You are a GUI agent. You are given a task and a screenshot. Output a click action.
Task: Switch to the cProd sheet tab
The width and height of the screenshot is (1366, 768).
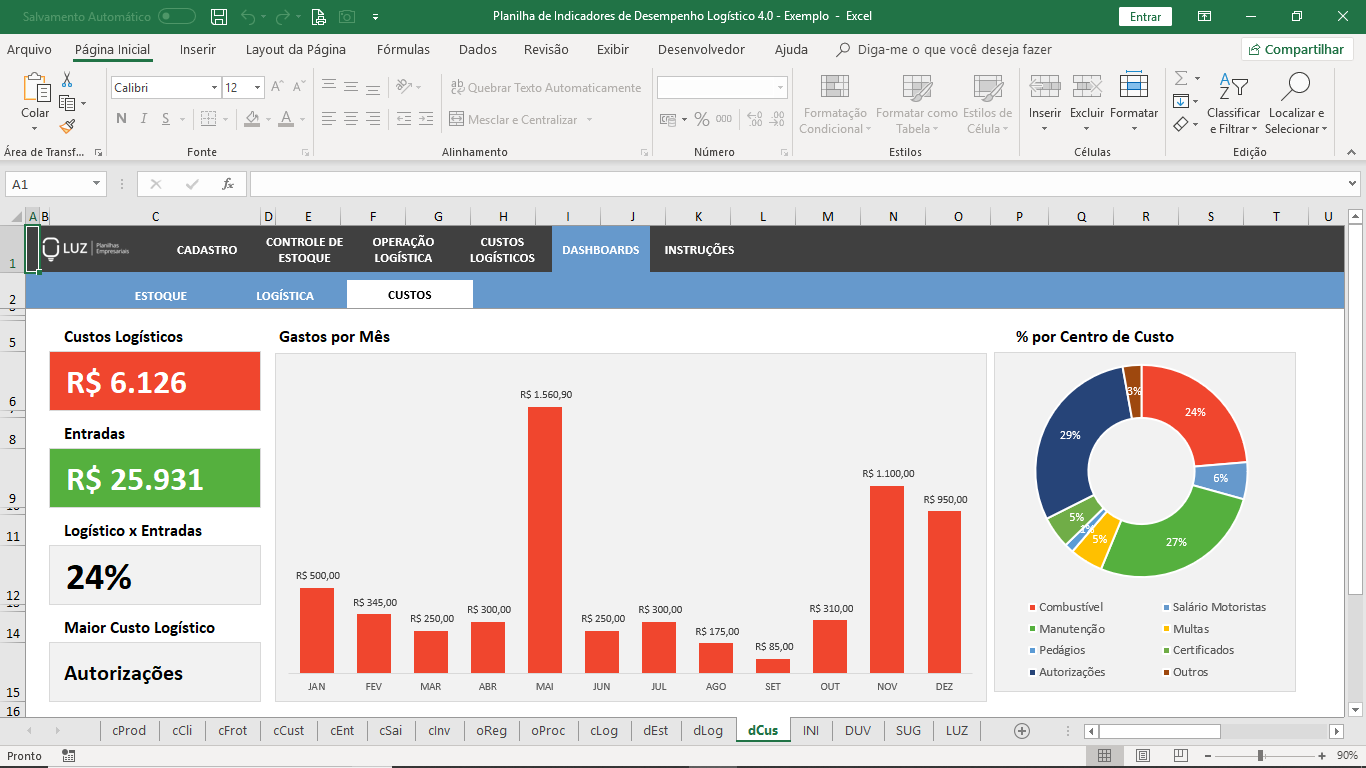tap(129, 731)
